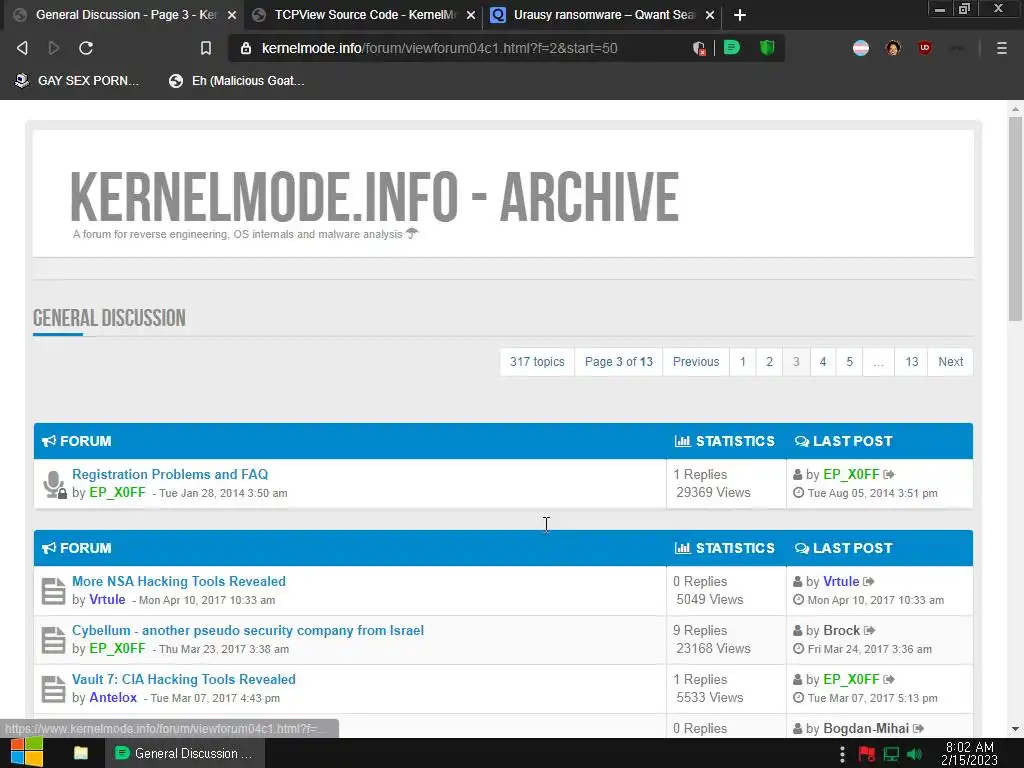Switch to TCPView Source Code tab
The width and height of the screenshot is (1024, 768).
point(364,14)
